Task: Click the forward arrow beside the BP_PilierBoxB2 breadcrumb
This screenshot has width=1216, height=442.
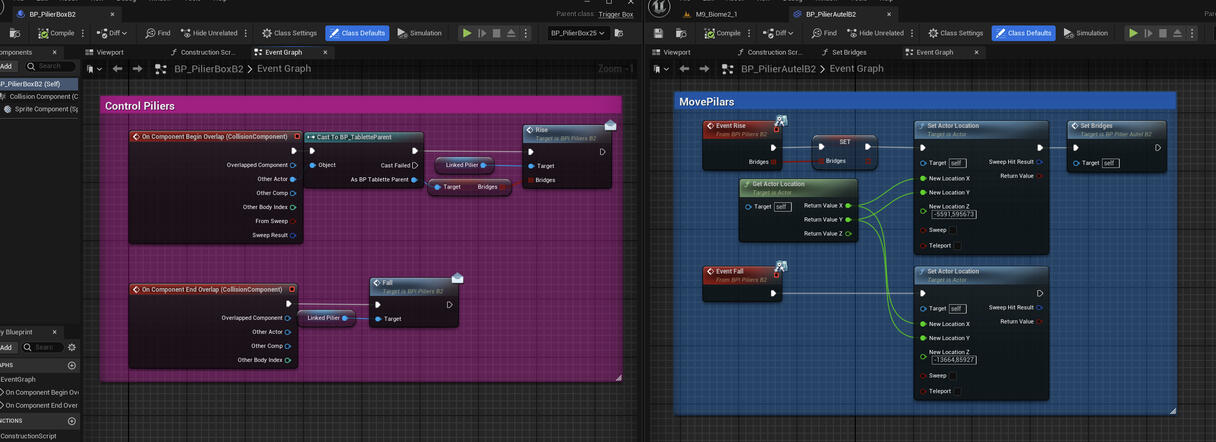Action: (x=137, y=69)
